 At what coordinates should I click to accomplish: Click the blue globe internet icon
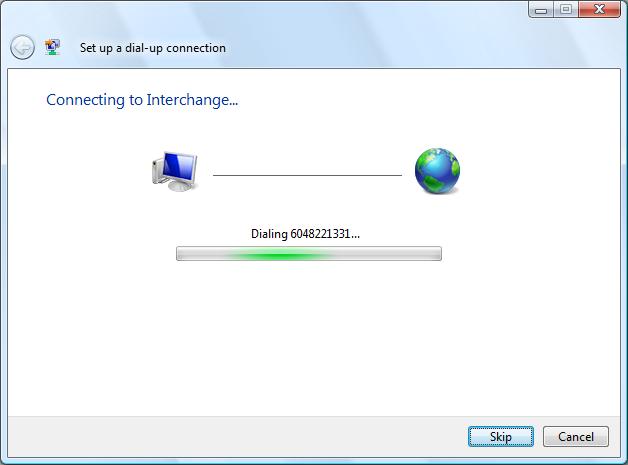coord(437,171)
